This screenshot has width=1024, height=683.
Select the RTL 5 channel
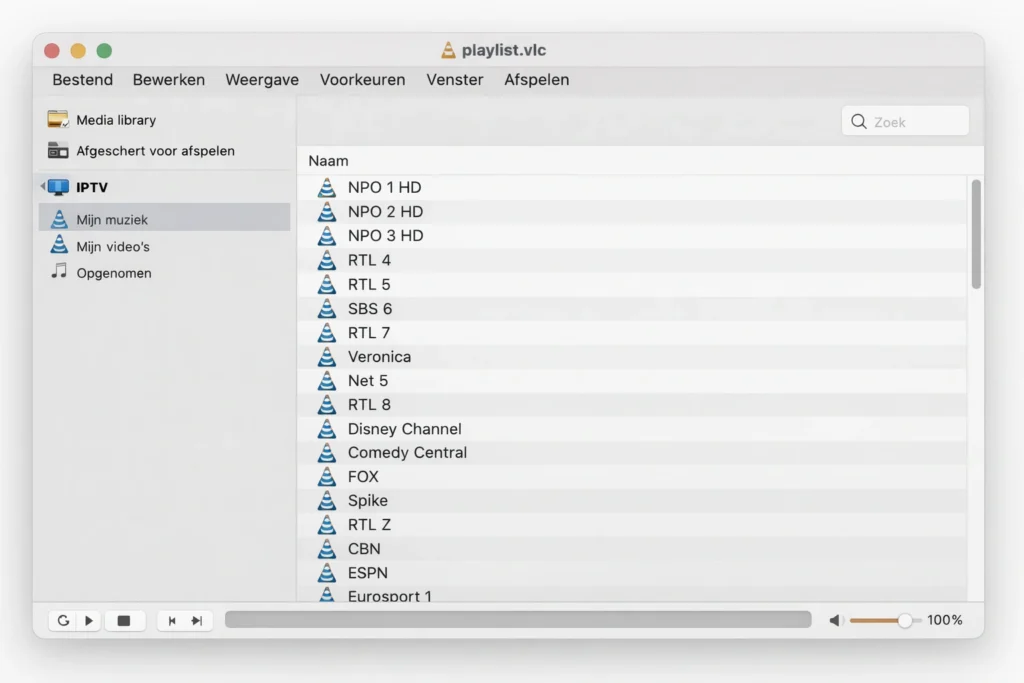point(632,284)
